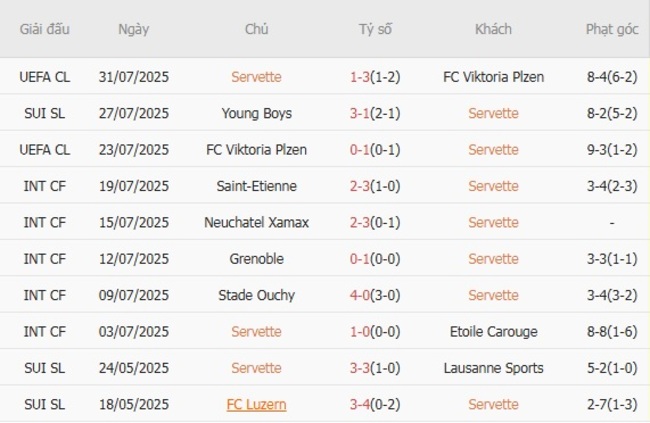Screen dimensions: 650x423
Task: Click the Ngày column header
Action: (134, 29)
